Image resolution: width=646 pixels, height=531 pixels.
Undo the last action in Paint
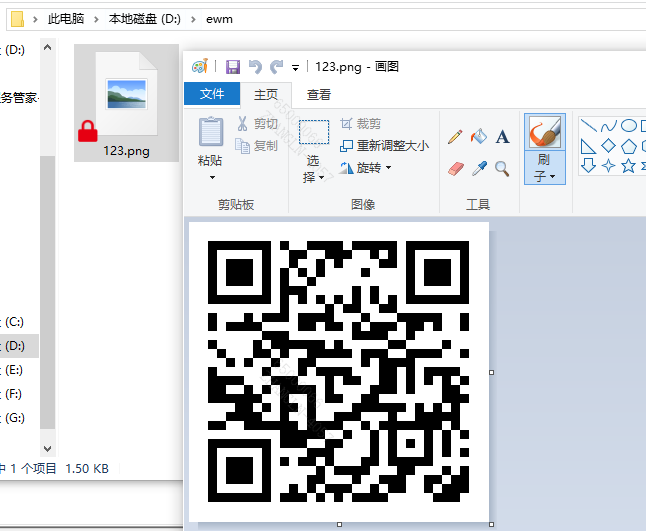click(255, 67)
